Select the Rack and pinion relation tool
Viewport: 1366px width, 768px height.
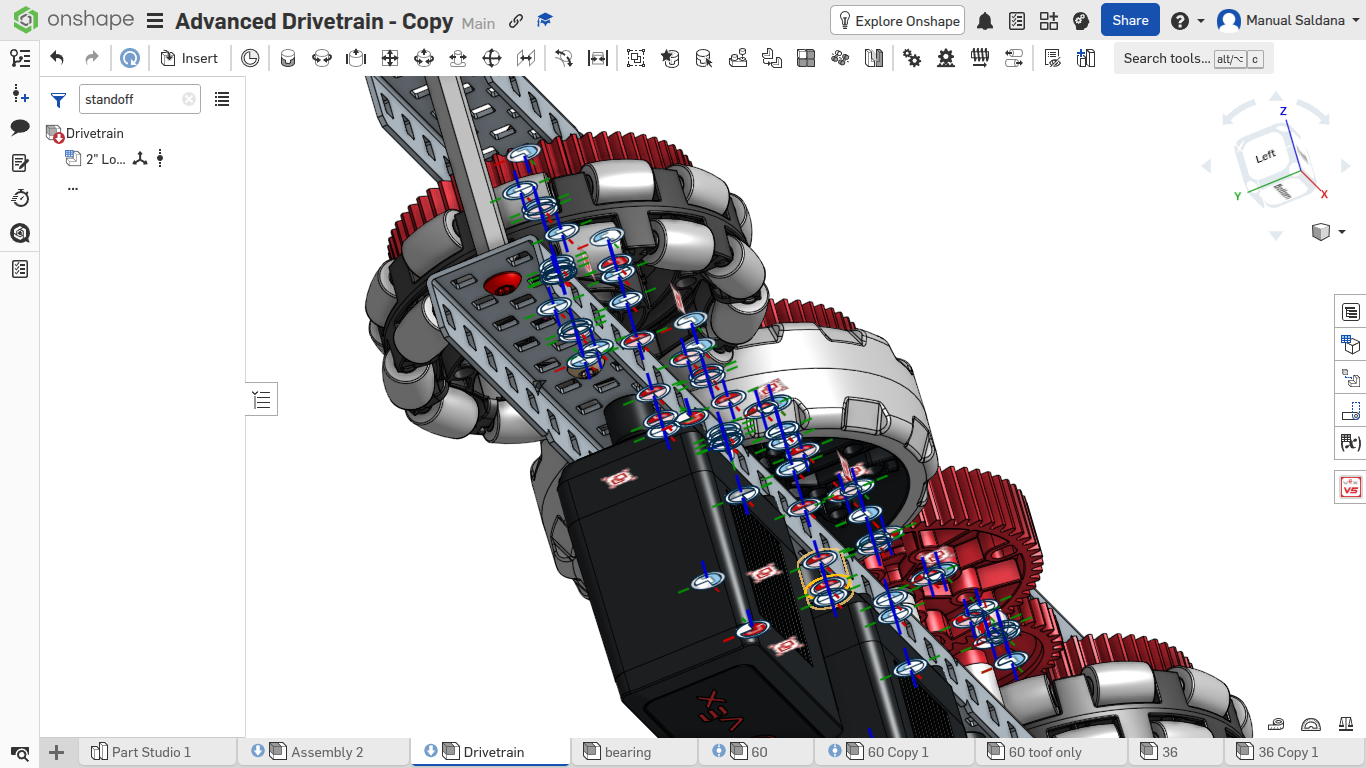[x=946, y=58]
